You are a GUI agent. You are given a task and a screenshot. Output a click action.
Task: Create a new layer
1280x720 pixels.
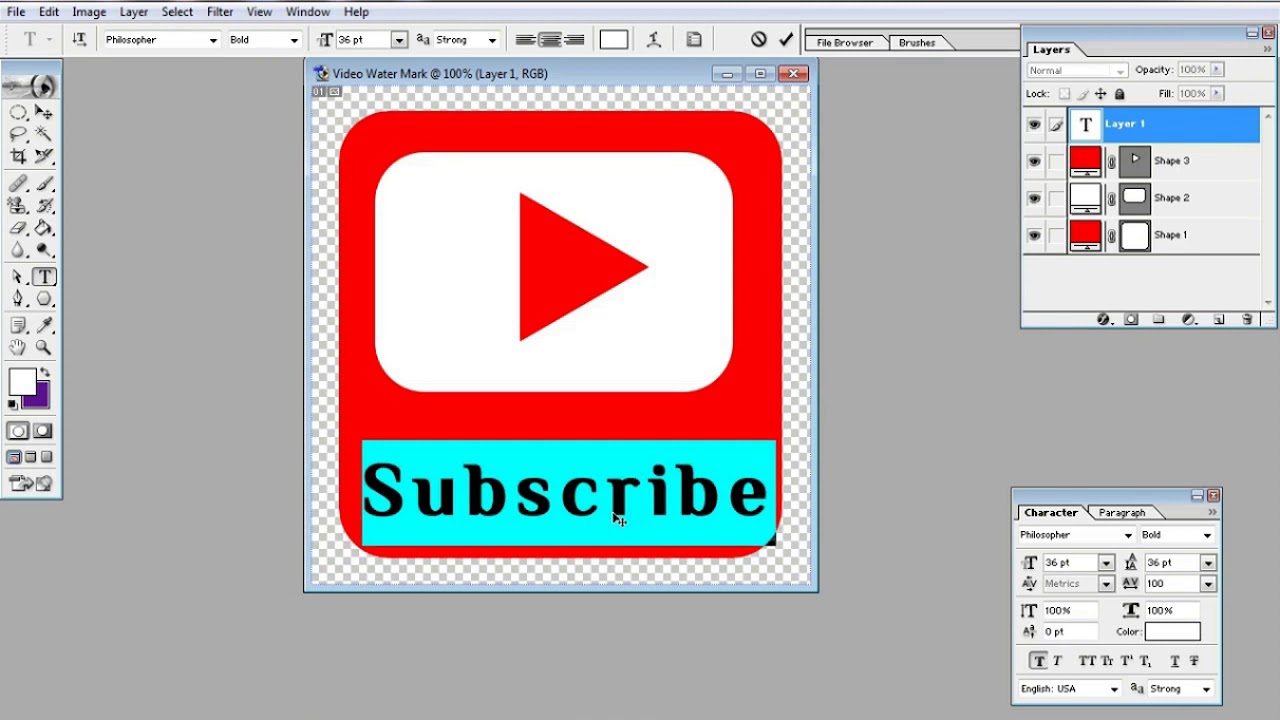click(x=1219, y=319)
